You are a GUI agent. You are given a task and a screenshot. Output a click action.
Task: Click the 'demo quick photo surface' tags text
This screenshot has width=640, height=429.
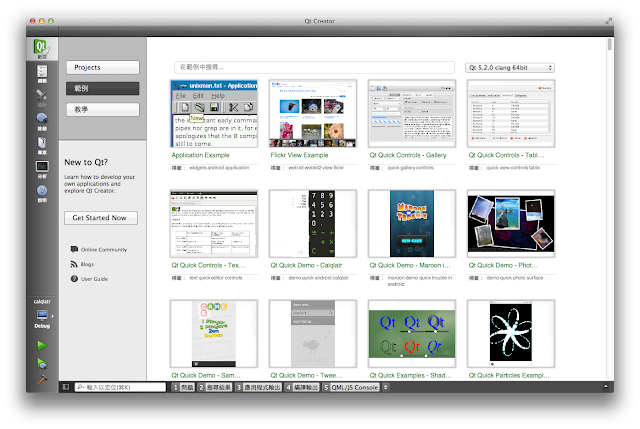coord(515,278)
